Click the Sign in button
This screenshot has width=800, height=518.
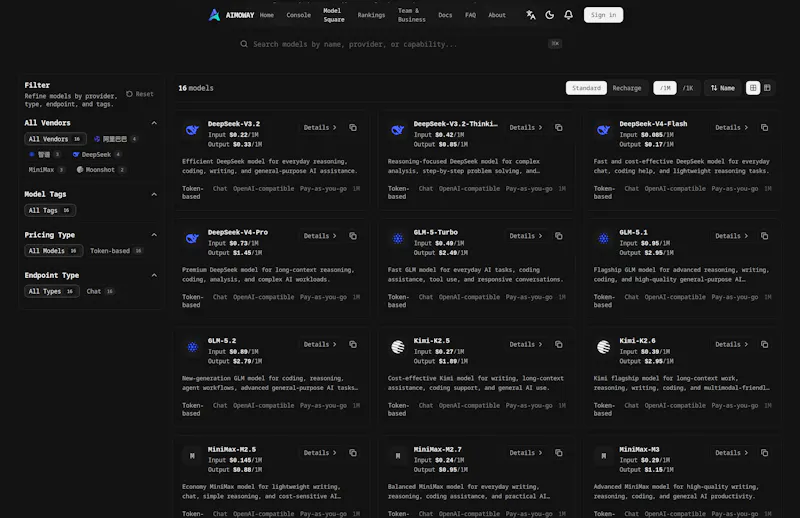point(603,15)
